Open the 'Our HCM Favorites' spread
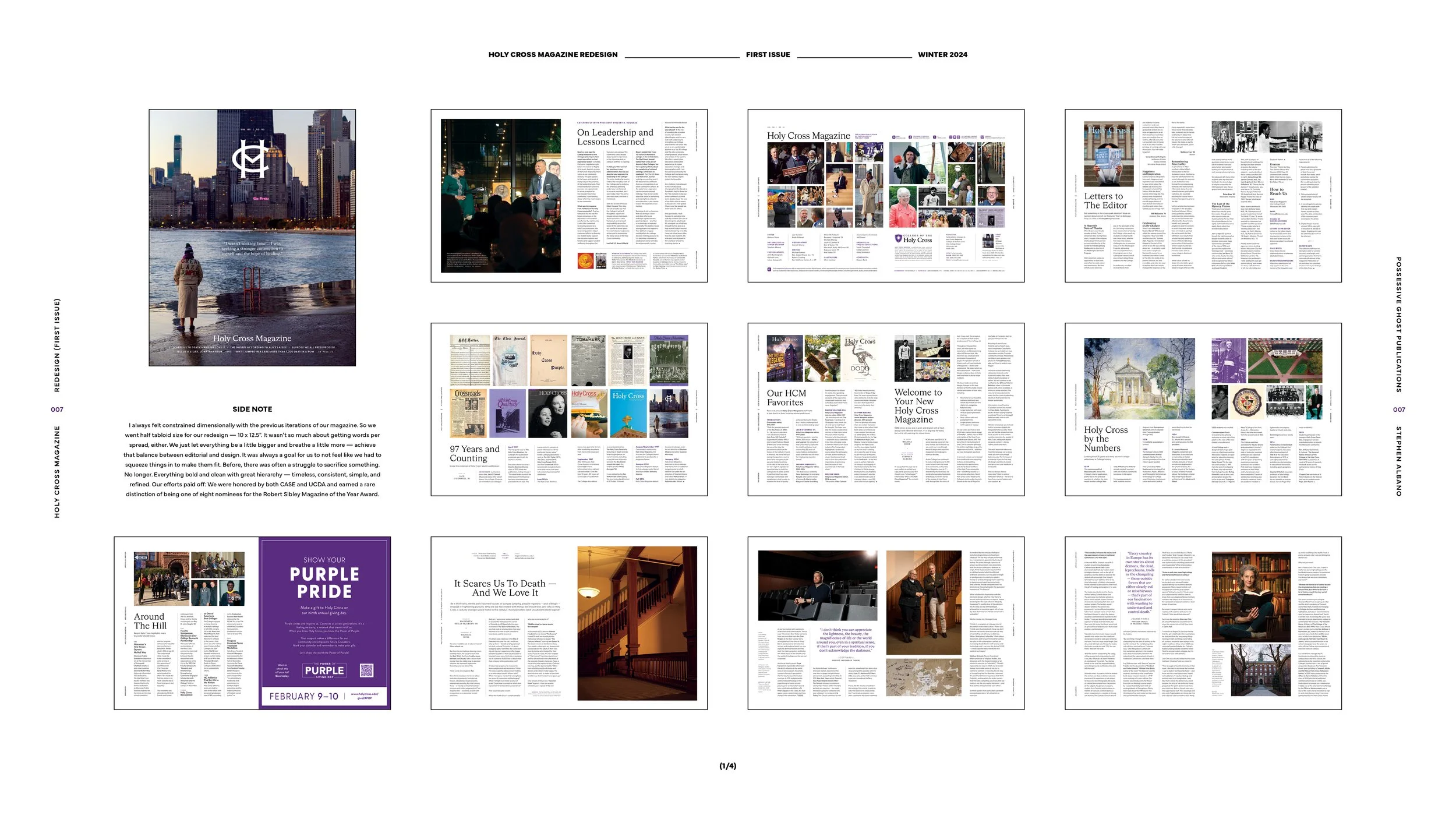The width and height of the screenshot is (1456, 819). point(886,409)
